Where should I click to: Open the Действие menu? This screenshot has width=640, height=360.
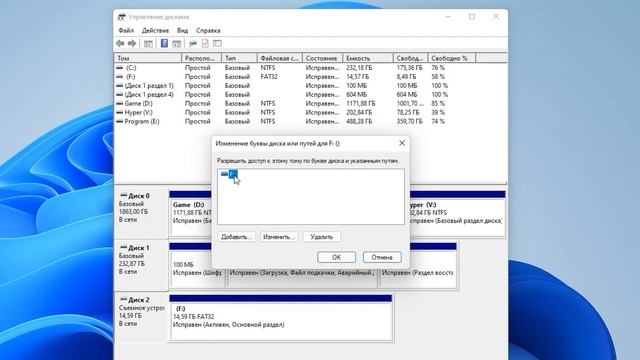coord(155,31)
